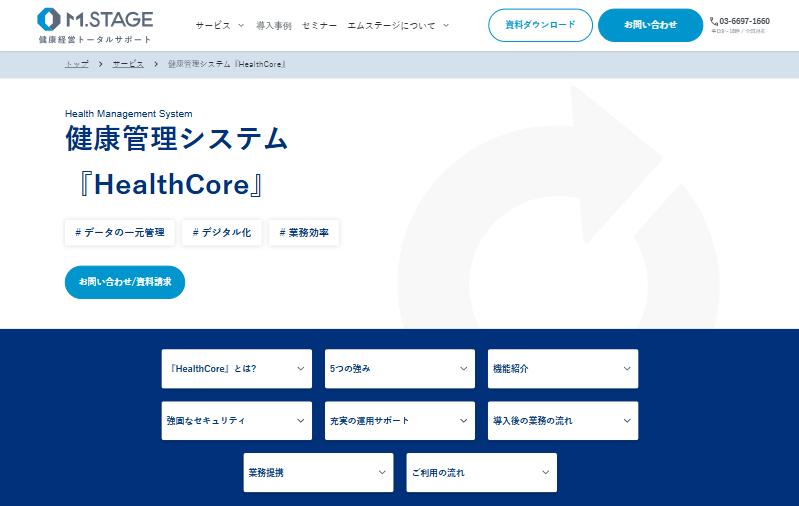Expand the chevron next to サービス
The width and height of the screenshot is (799, 506).
[x=241, y=25]
